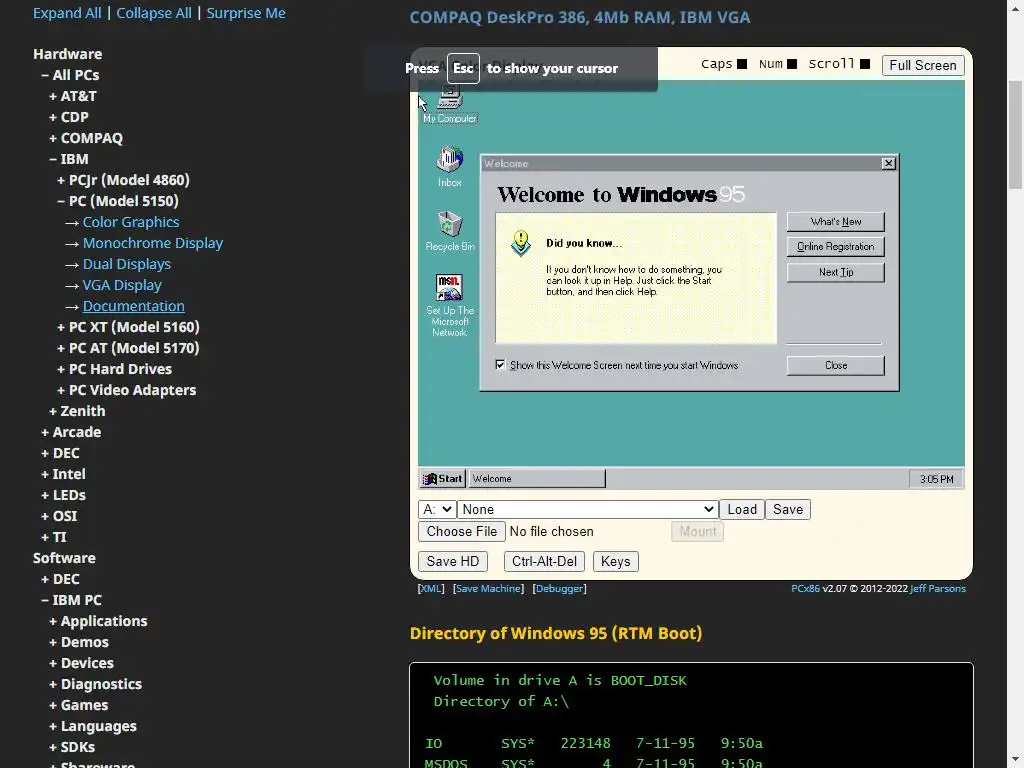Open the drive A: dropdown
Image resolution: width=1024 pixels, height=768 pixels.
point(437,509)
